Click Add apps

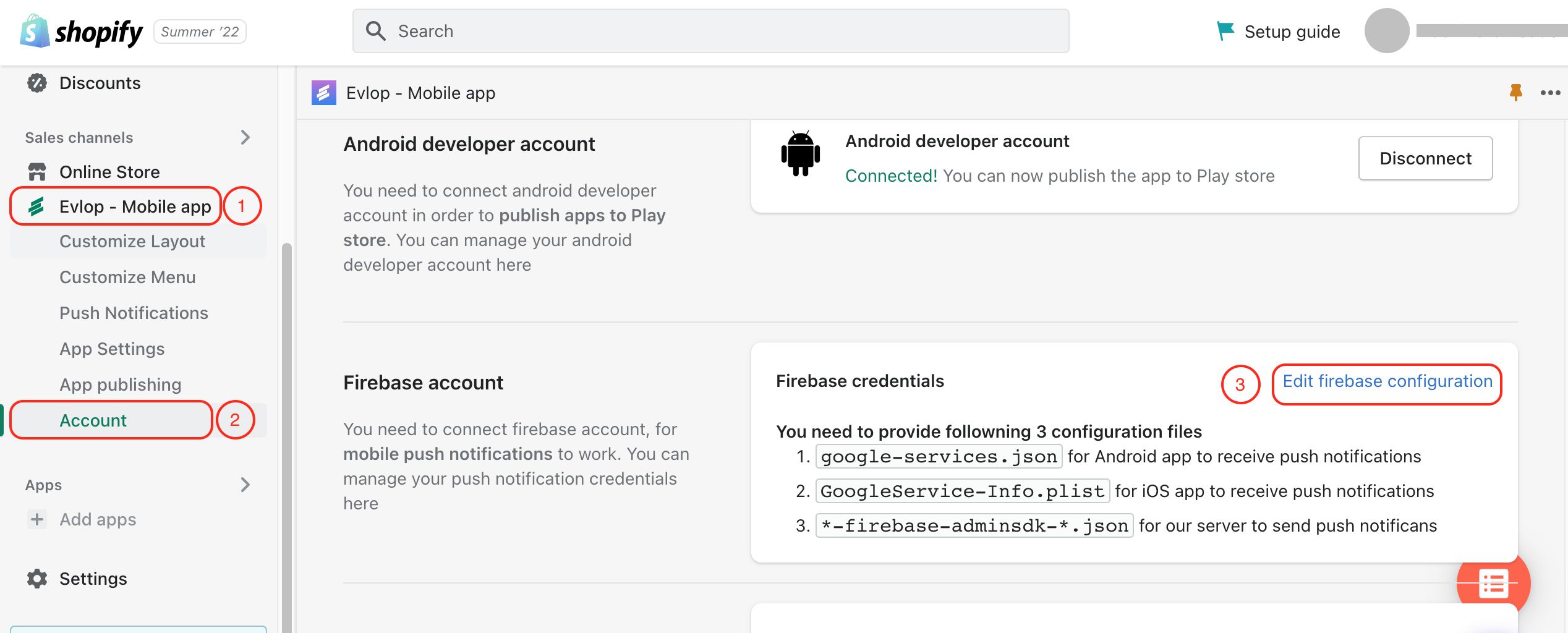click(98, 519)
